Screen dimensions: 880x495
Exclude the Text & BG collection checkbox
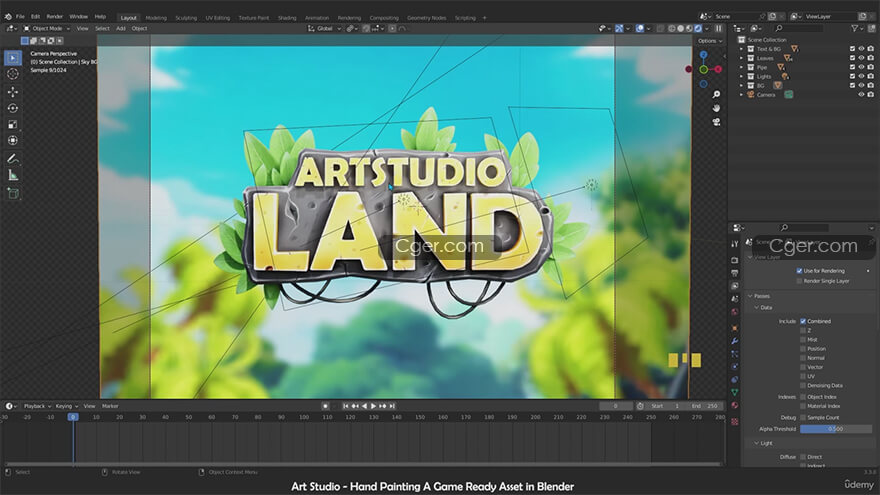[852, 49]
